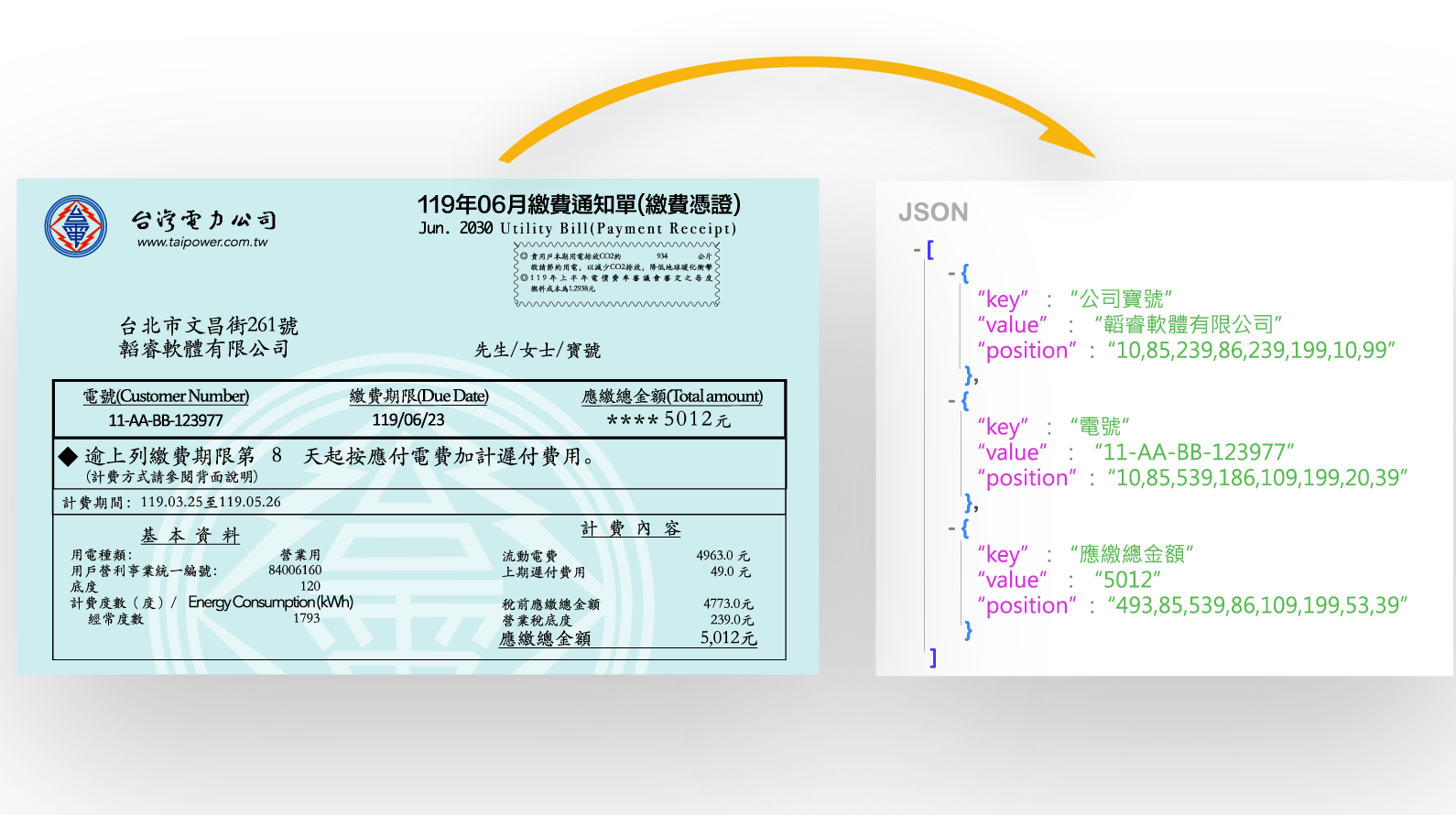This screenshot has width=1456, height=815.
Task: Select the JSON value "11-AA-BB-123977"
Action: pos(1194,451)
